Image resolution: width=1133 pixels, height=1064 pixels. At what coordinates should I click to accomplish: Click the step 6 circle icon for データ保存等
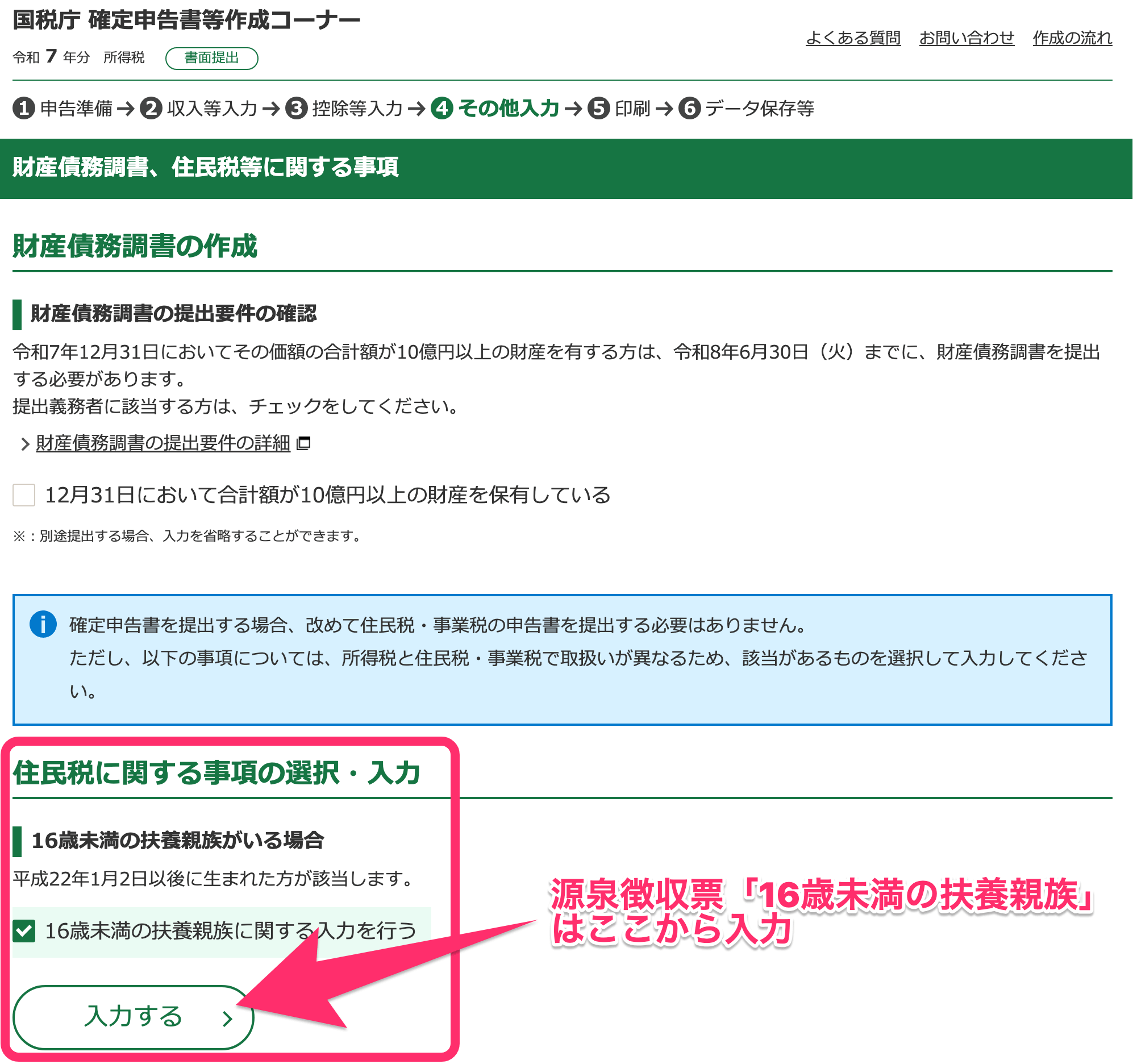coord(690,109)
